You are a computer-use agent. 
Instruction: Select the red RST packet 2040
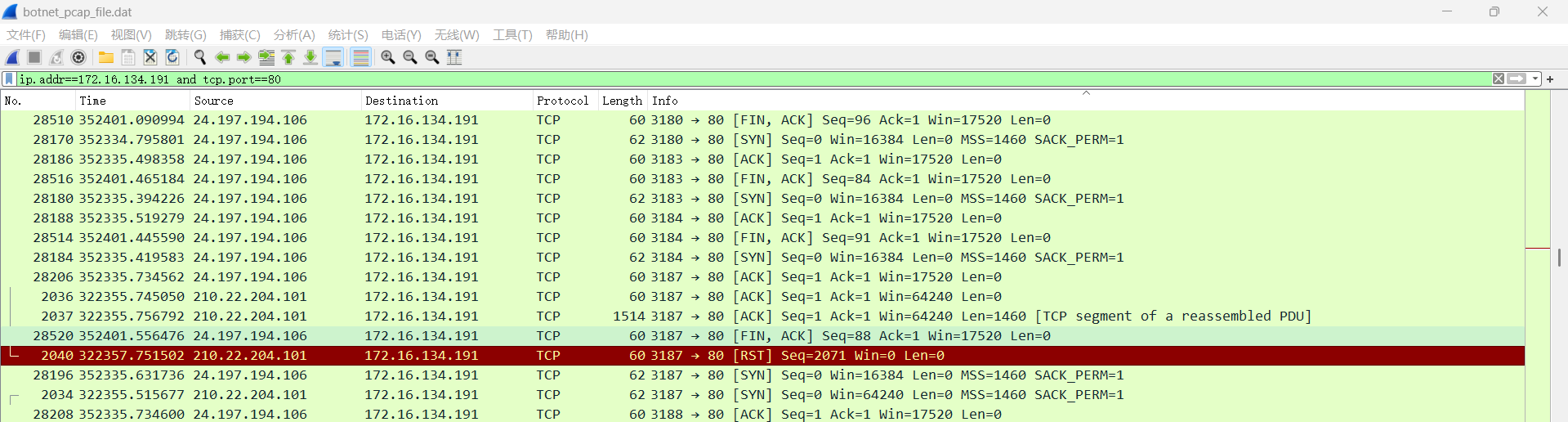(762, 356)
